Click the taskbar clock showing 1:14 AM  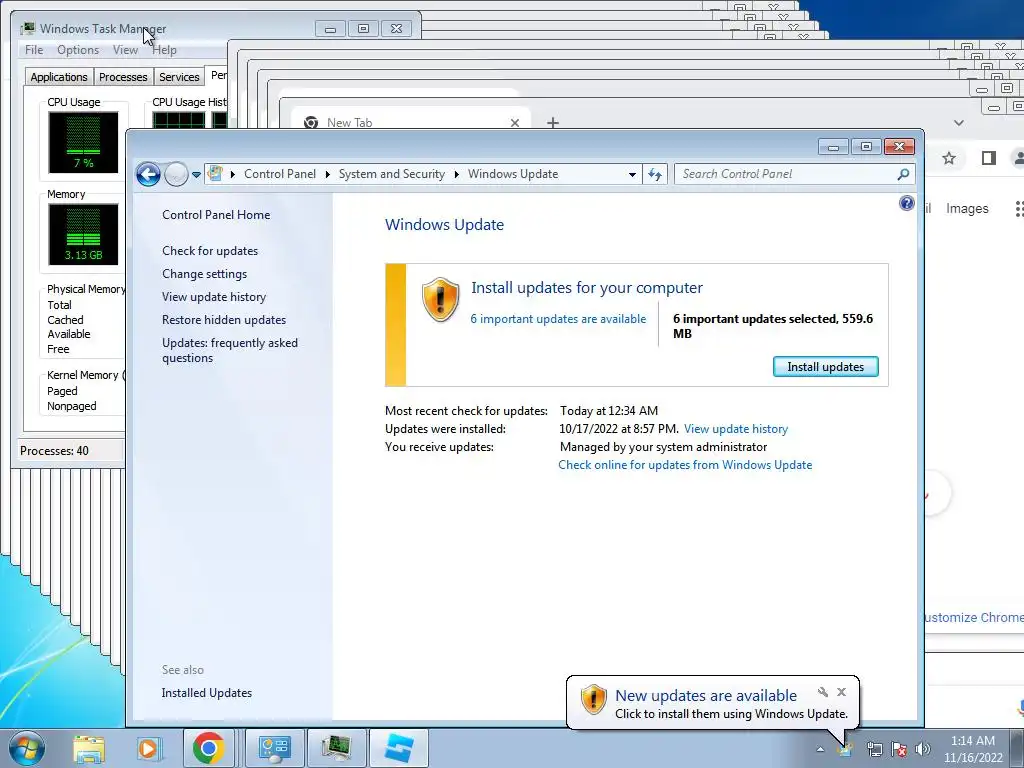(973, 749)
